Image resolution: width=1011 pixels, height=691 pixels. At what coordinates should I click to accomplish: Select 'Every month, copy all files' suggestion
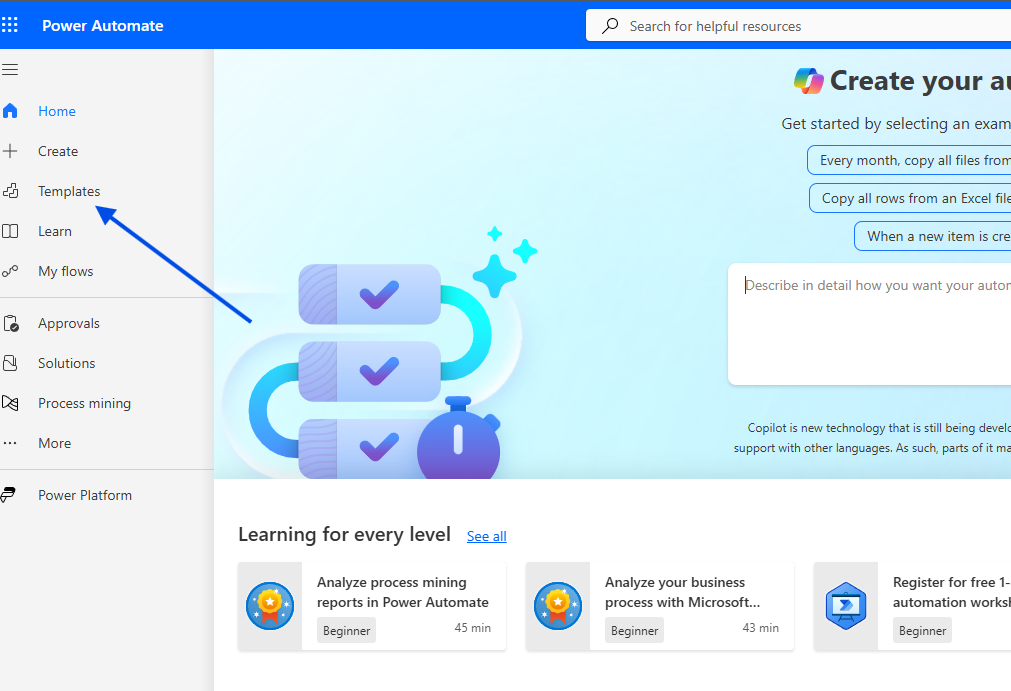click(912, 160)
